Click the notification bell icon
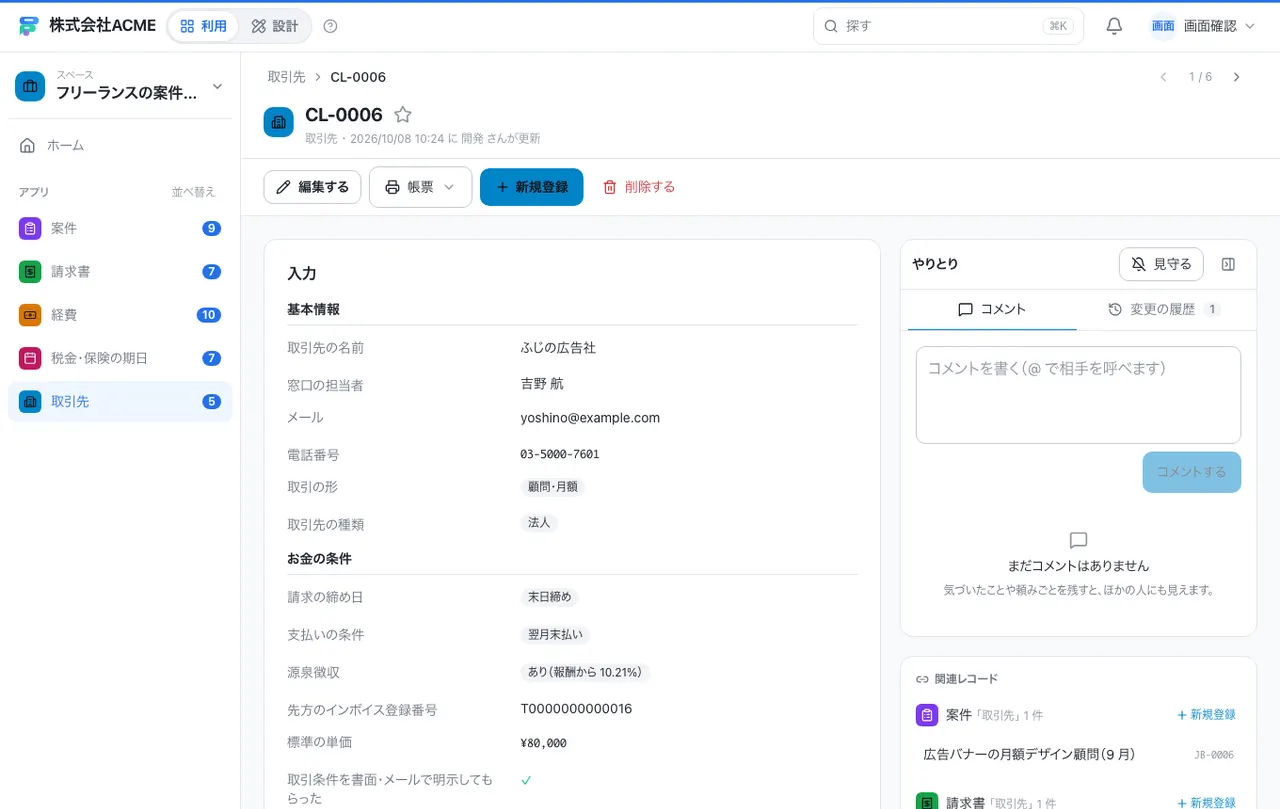Image resolution: width=1280 pixels, height=809 pixels. [x=1114, y=26]
